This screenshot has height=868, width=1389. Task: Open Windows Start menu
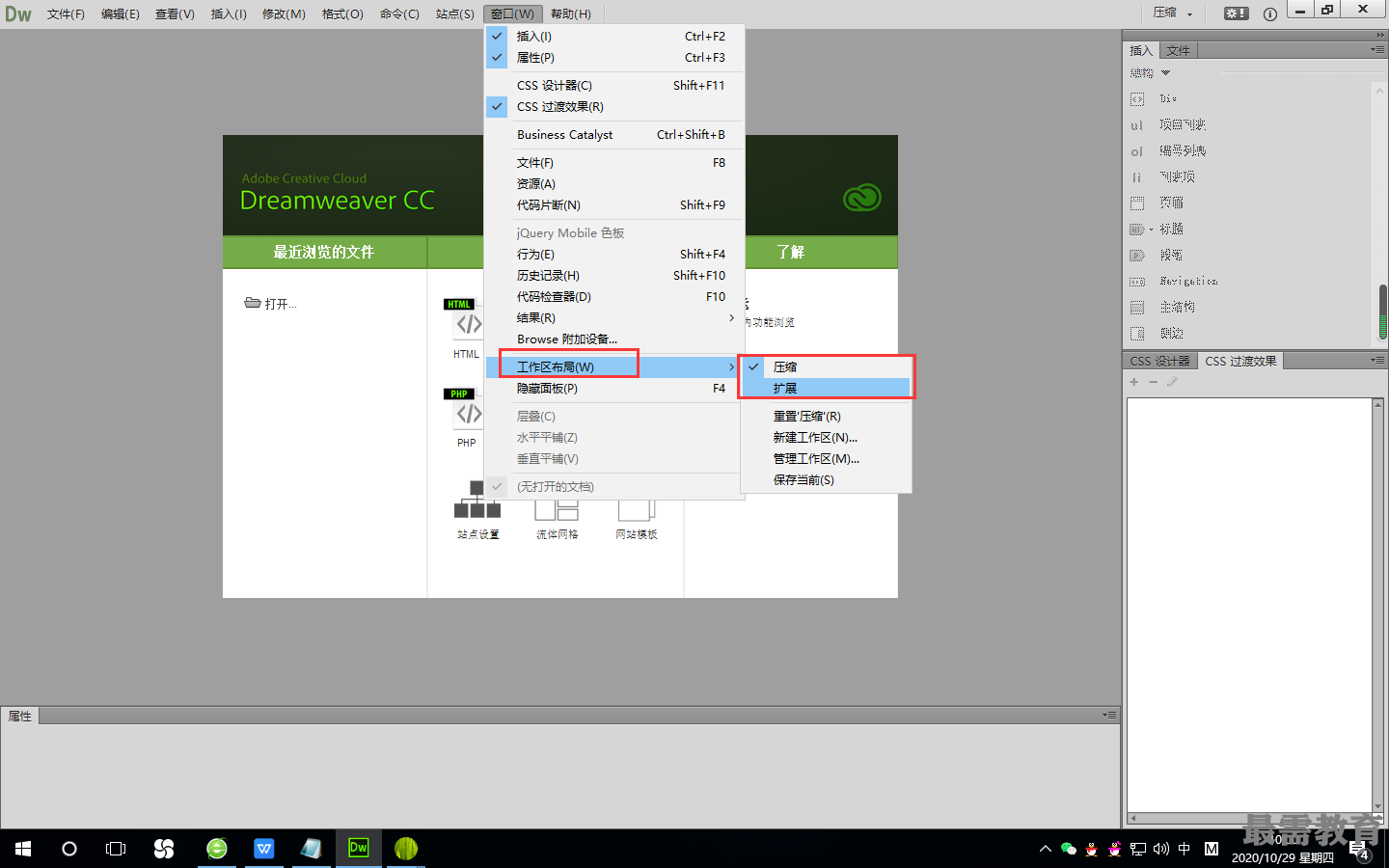[x=23, y=849]
